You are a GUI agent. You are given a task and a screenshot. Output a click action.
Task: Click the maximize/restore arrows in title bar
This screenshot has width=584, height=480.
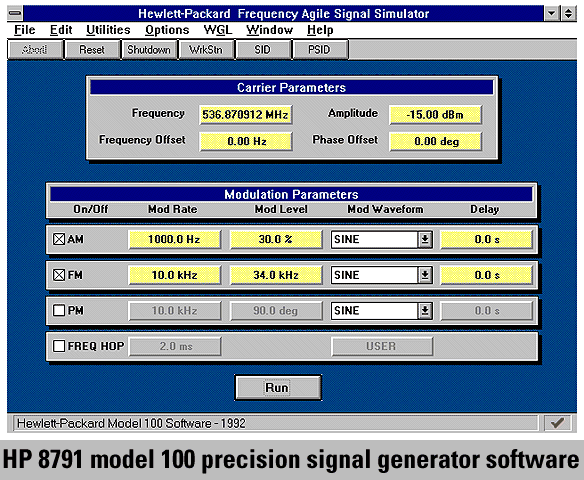click(568, 14)
